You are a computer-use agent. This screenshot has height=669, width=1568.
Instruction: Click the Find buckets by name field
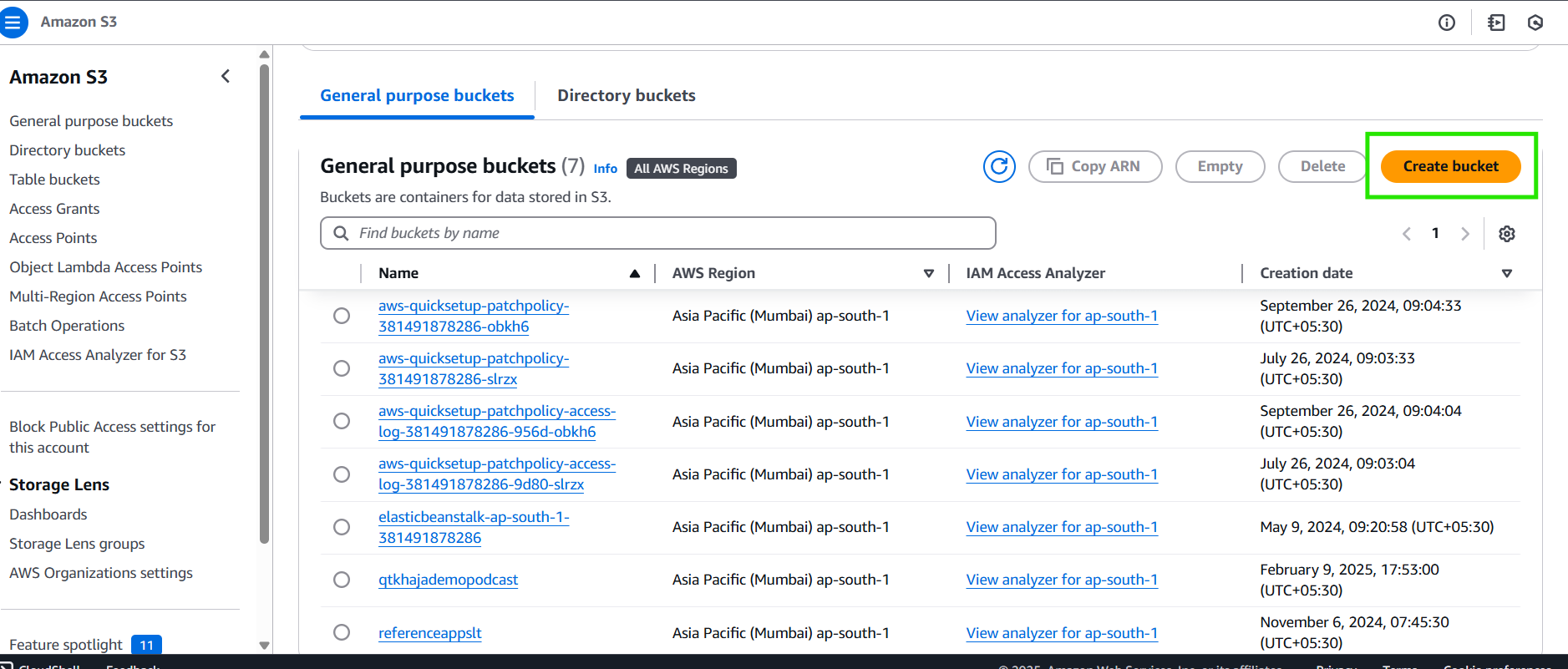658,233
